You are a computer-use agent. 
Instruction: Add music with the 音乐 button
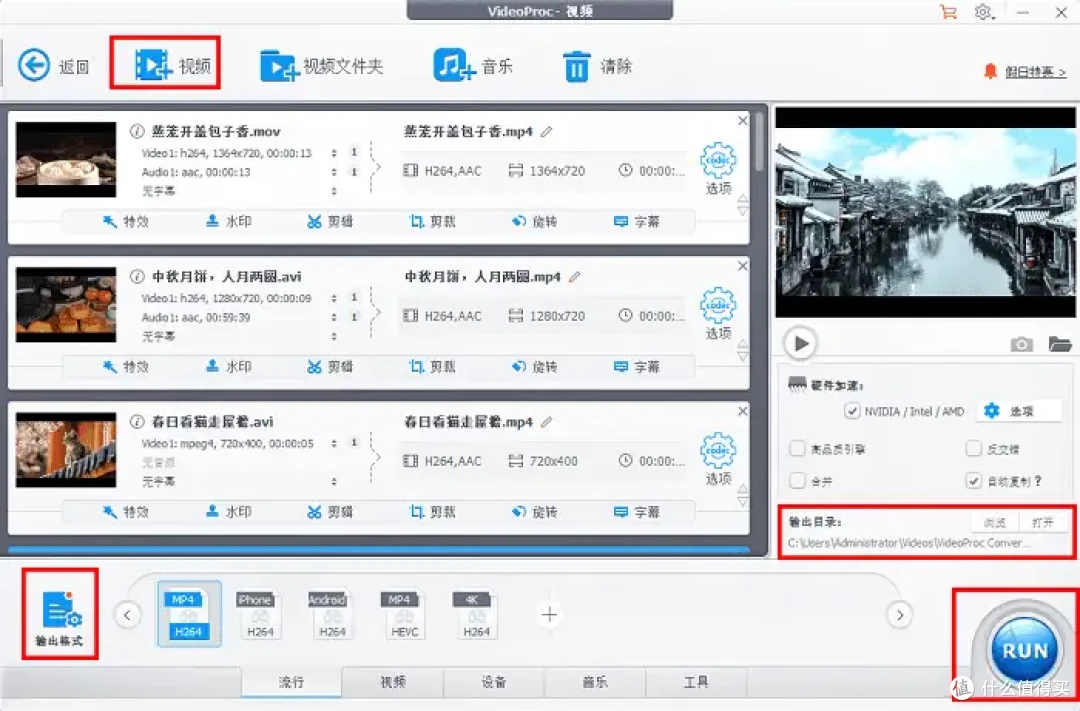(x=472, y=66)
